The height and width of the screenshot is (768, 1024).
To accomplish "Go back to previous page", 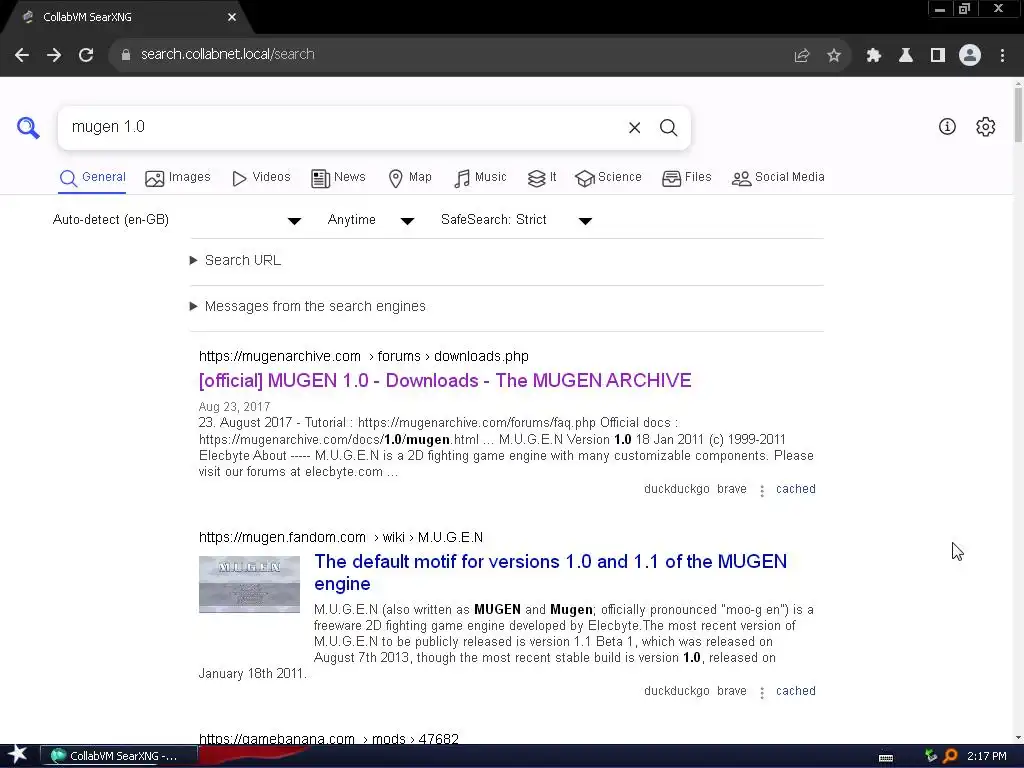I will 22,55.
